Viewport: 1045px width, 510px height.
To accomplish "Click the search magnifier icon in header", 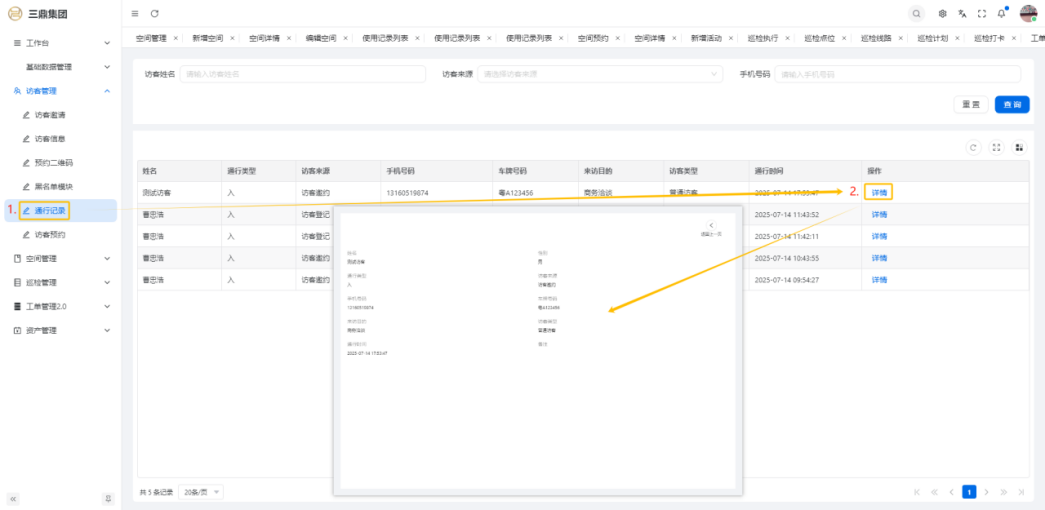I will (x=917, y=13).
